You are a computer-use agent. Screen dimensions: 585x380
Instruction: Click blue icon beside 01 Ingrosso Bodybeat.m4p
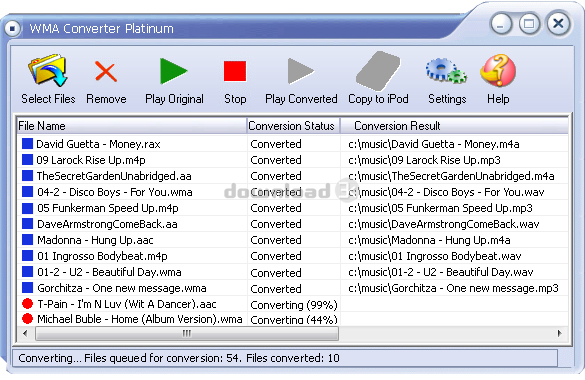[x=27, y=256]
